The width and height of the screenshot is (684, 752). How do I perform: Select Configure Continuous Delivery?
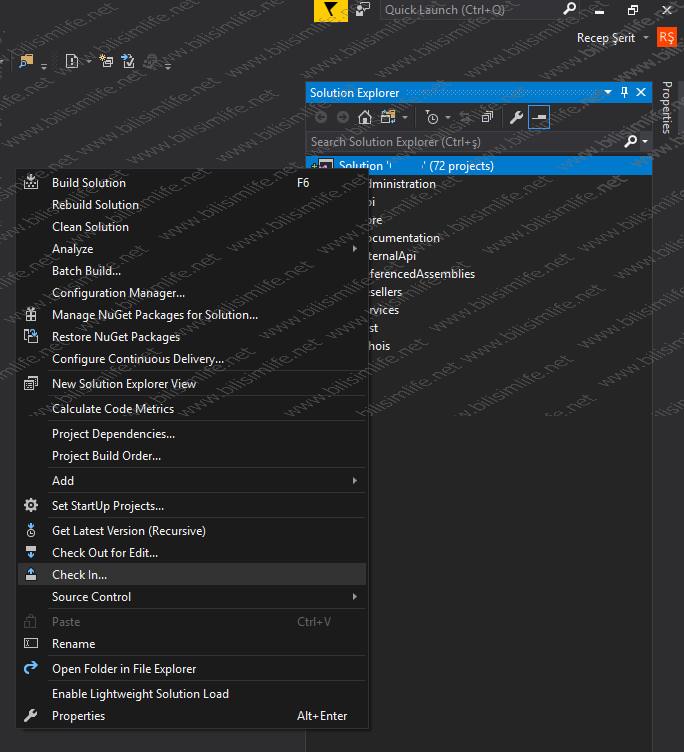tap(192, 359)
